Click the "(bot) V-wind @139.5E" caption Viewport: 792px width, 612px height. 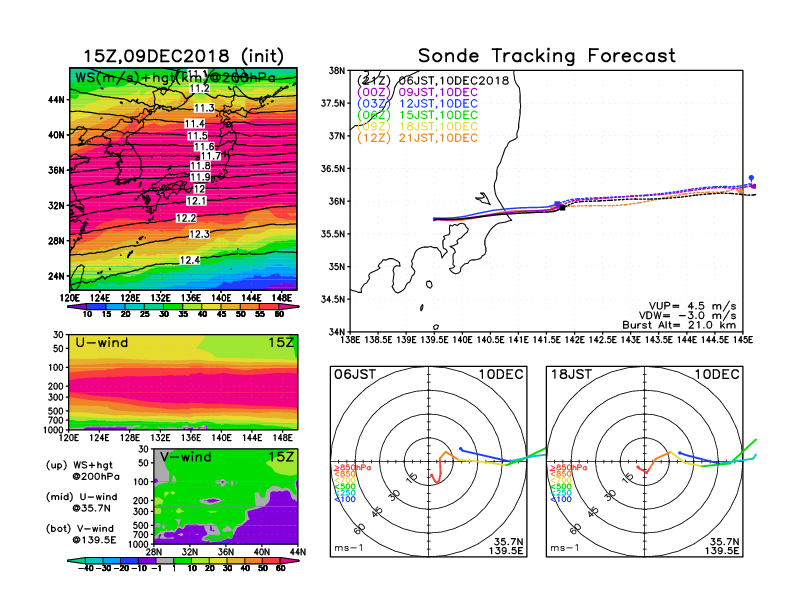pyautogui.click(x=81, y=534)
